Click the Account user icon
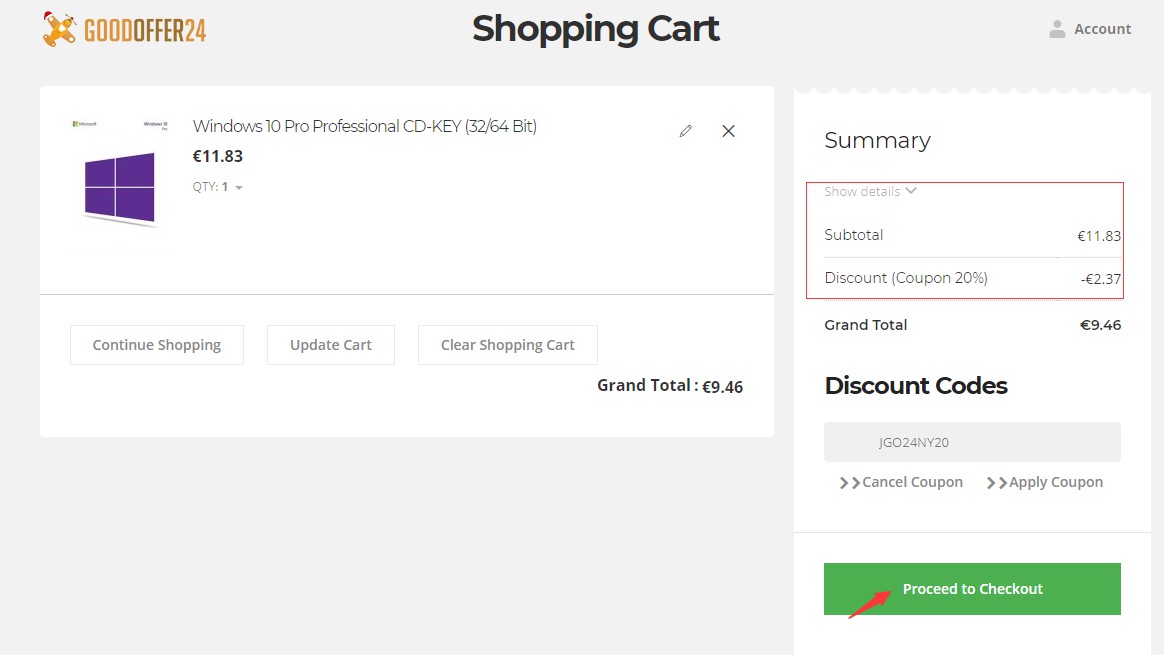 coord(1057,29)
